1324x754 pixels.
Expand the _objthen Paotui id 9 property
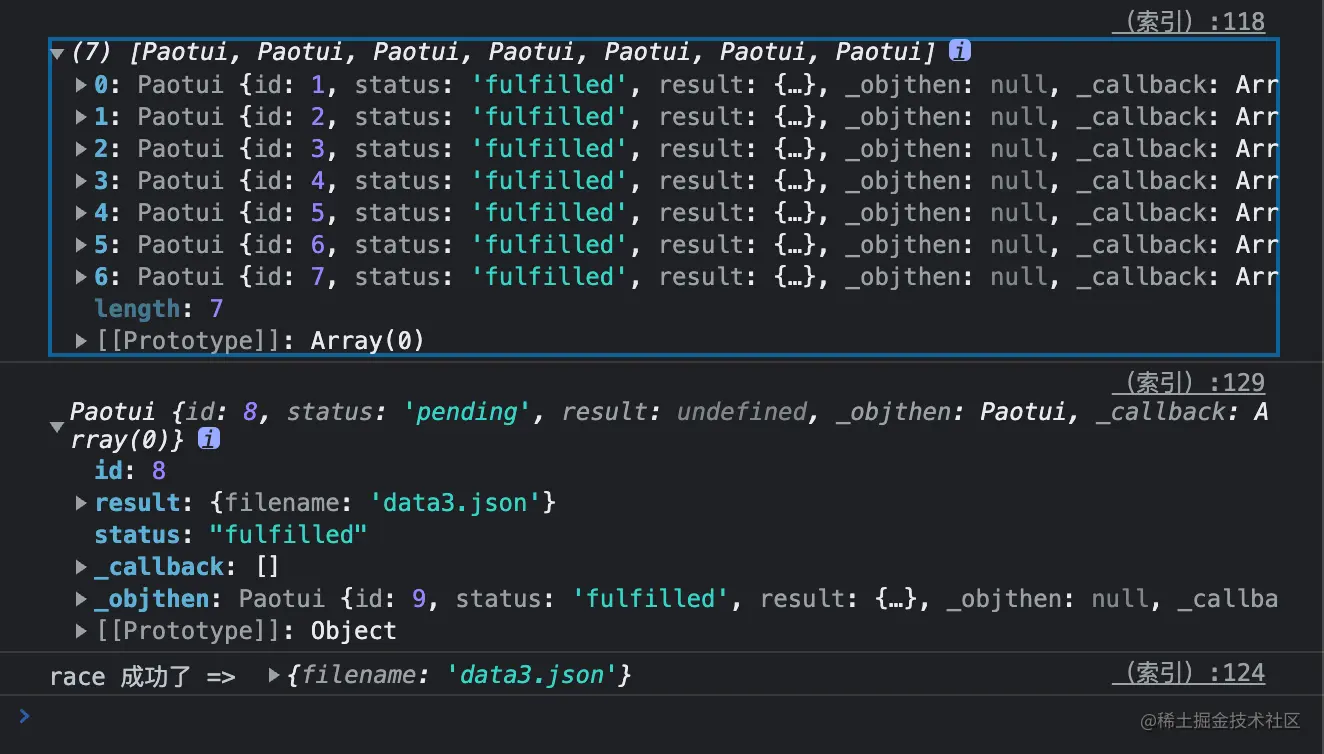[x=81, y=599]
